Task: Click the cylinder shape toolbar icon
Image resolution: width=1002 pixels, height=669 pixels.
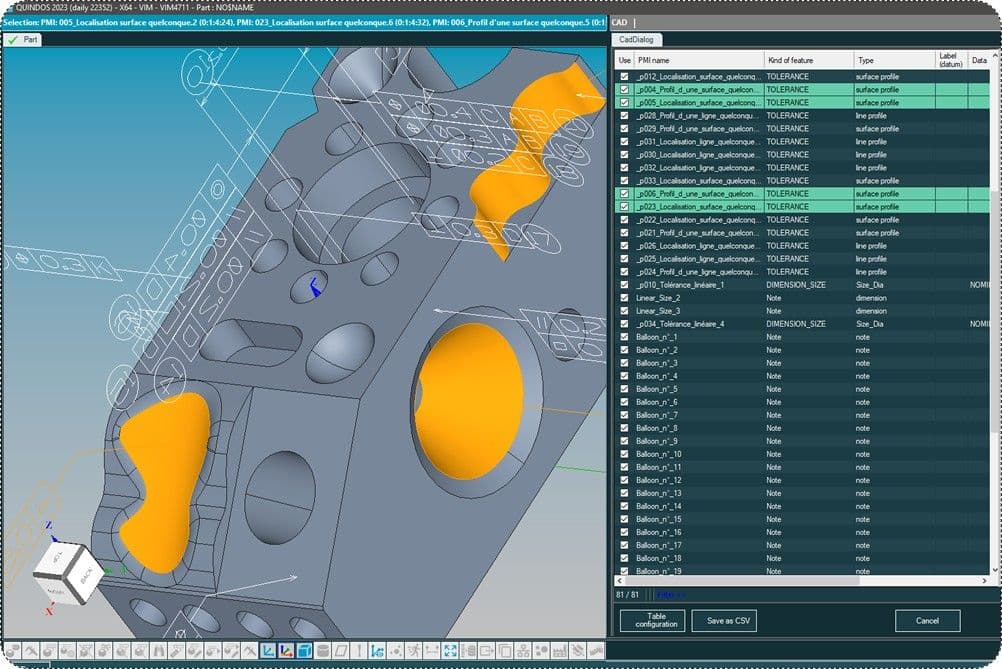Action: click(x=323, y=650)
